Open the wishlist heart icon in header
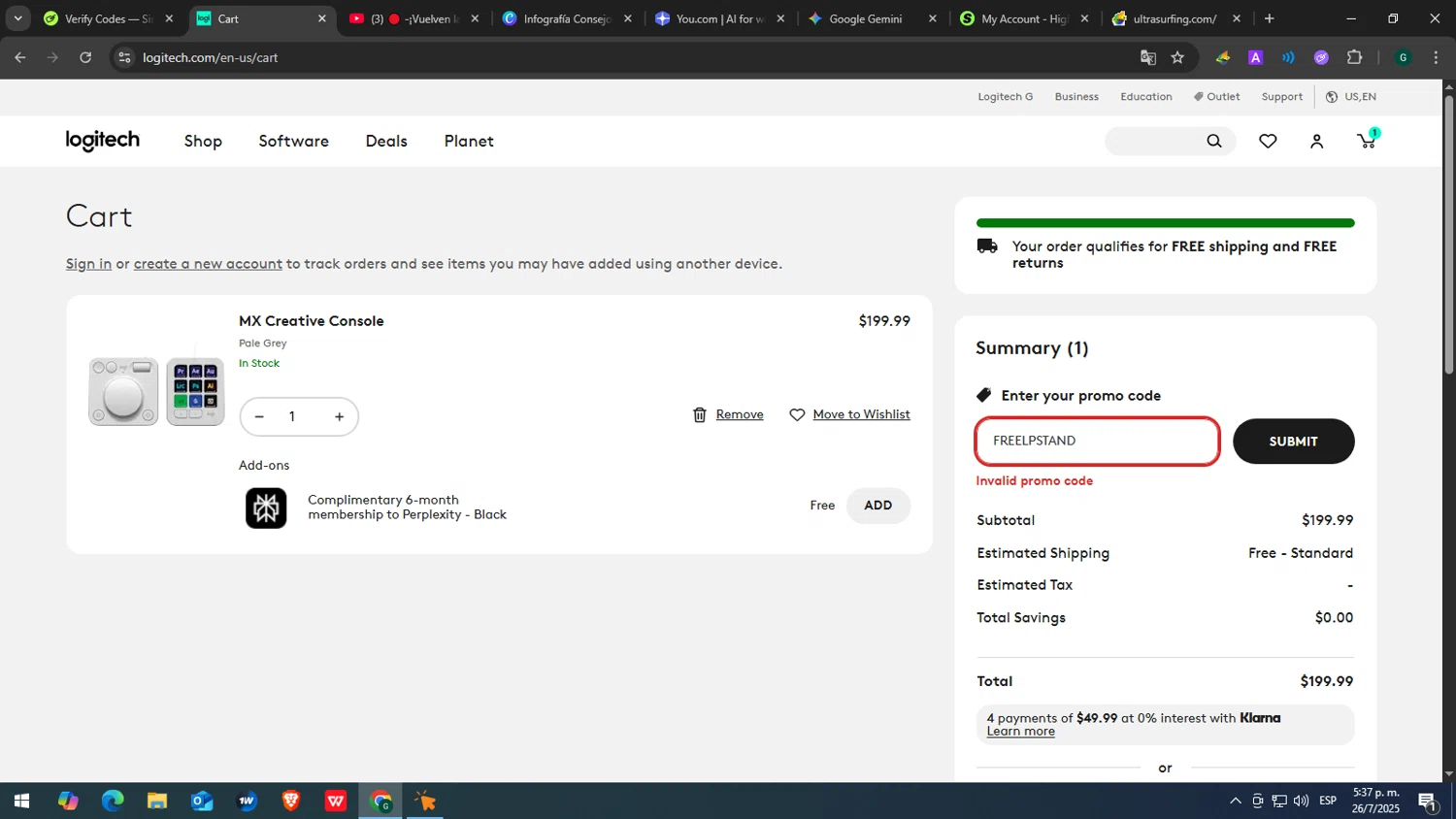The image size is (1456, 819). [1268, 142]
